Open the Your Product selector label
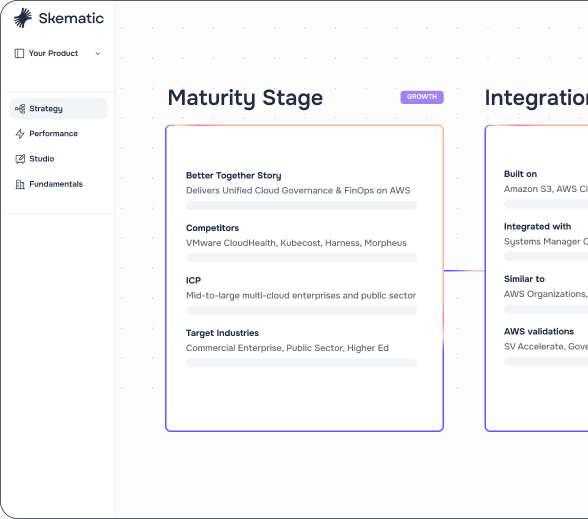588x519 pixels. (53, 53)
